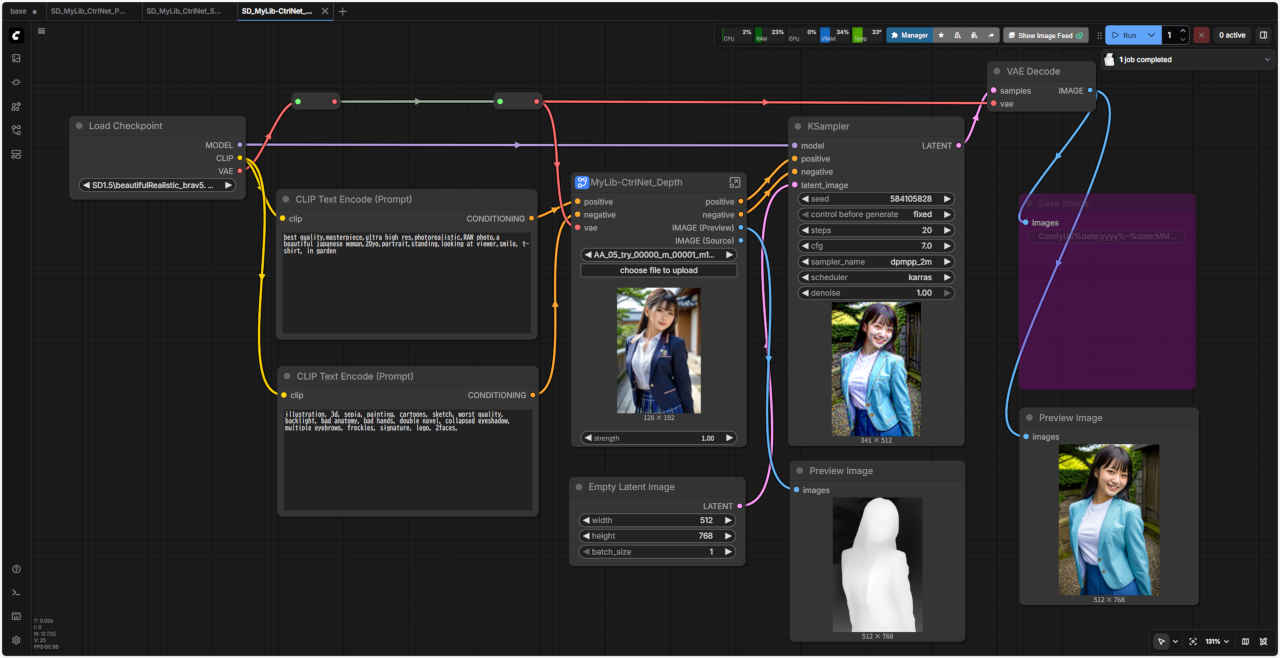Switch to the SD_MyLib_CtrlNet_P workflow tab
1280x658 pixels.
[x=88, y=11]
